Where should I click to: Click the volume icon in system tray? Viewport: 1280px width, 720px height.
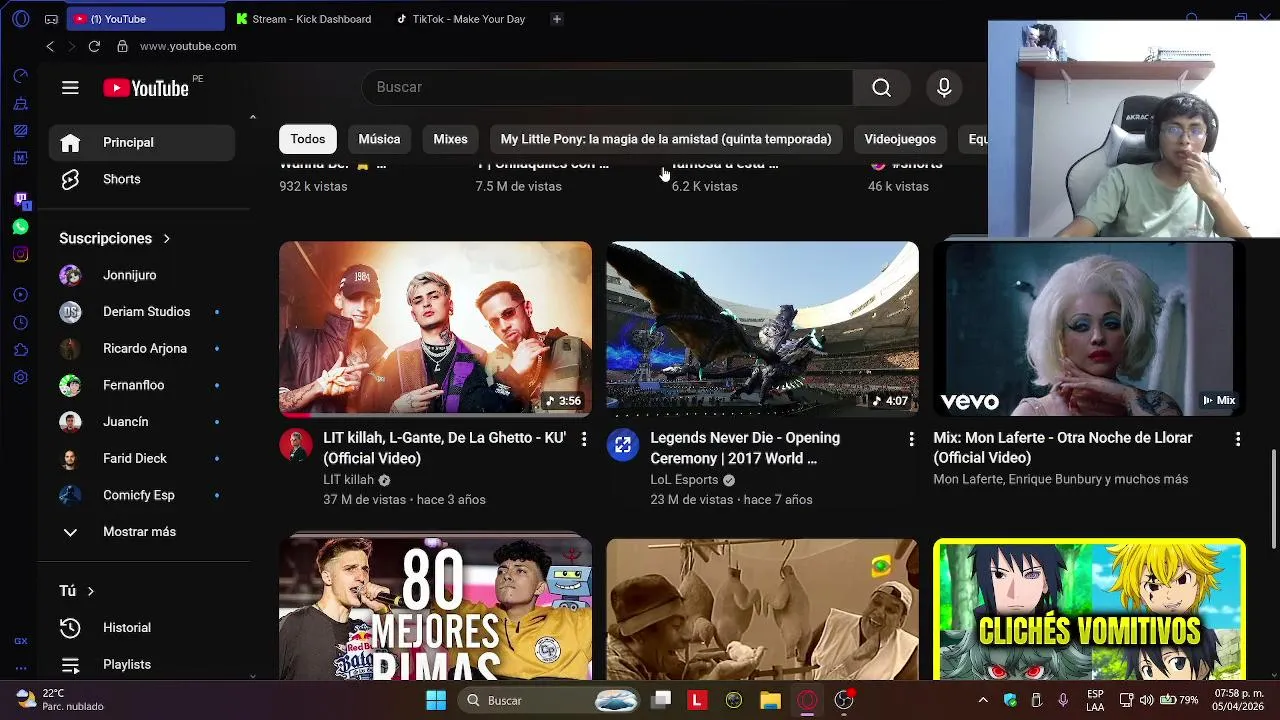point(1146,700)
